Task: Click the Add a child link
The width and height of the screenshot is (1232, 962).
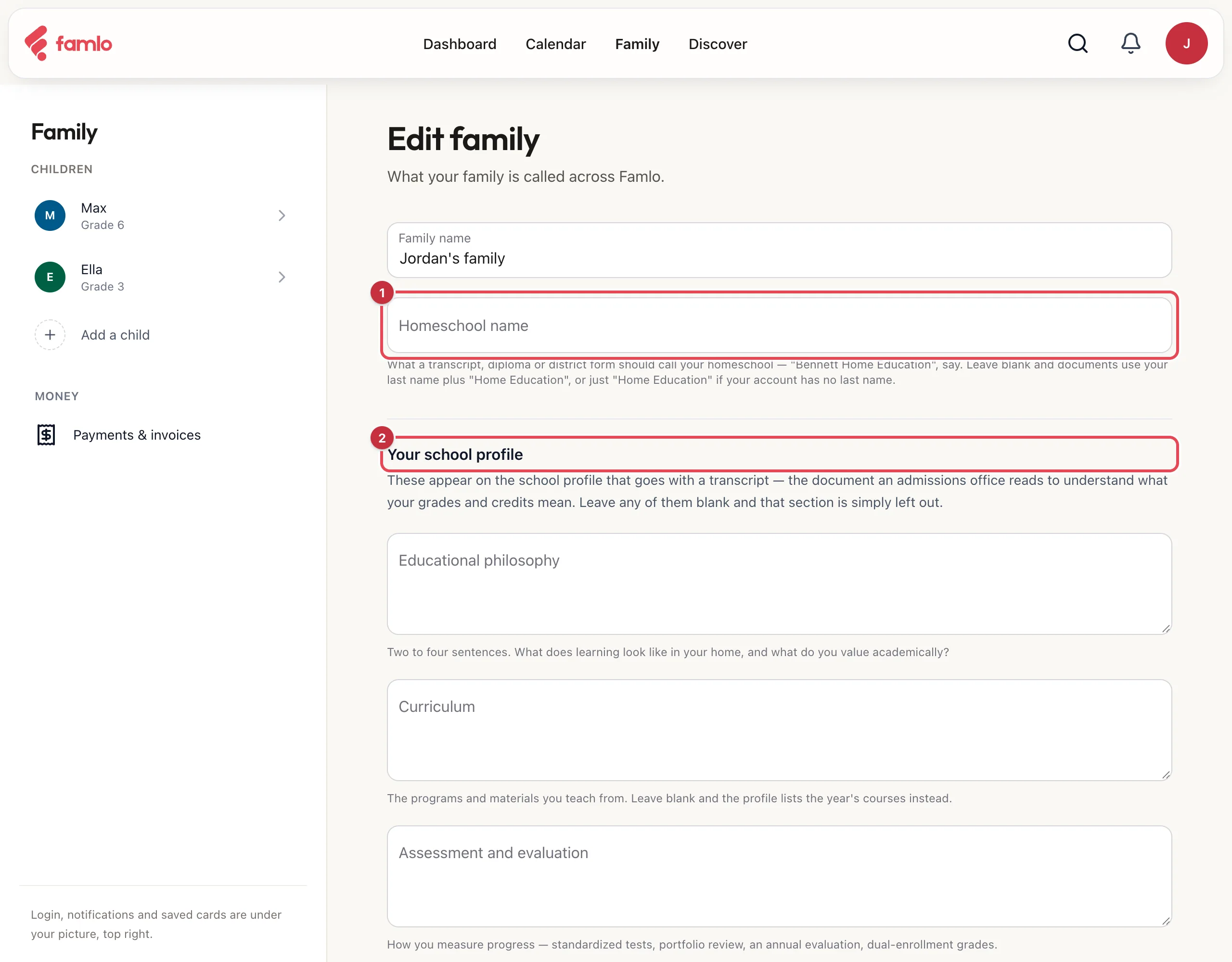Action: pos(115,335)
